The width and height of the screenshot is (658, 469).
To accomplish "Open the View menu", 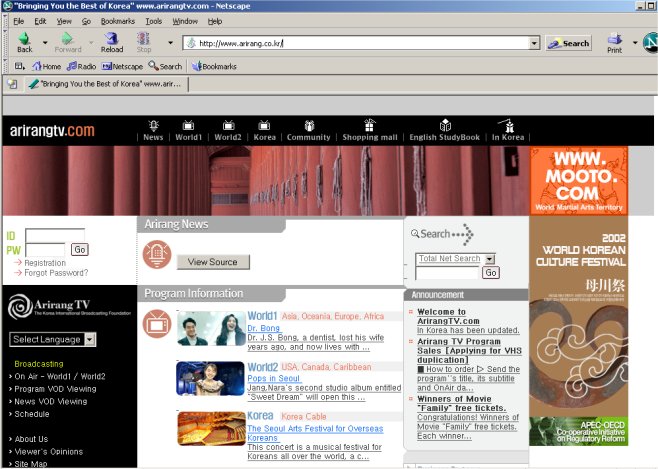I will [64, 21].
